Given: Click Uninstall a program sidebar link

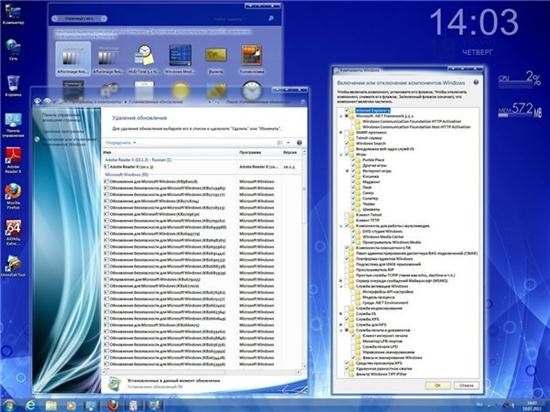Looking at the screenshot, I should tap(63, 131).
